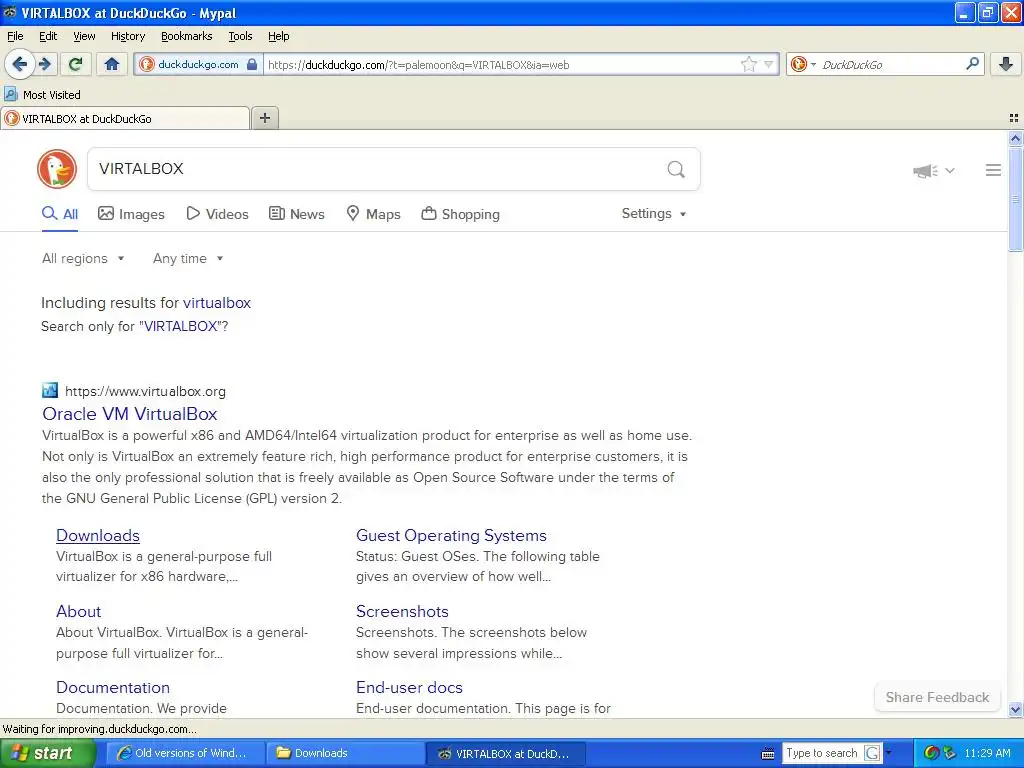The height and width of the screenshot is (768, 1024).
Task: Expand the Any time filter
Action: [188, 259]
